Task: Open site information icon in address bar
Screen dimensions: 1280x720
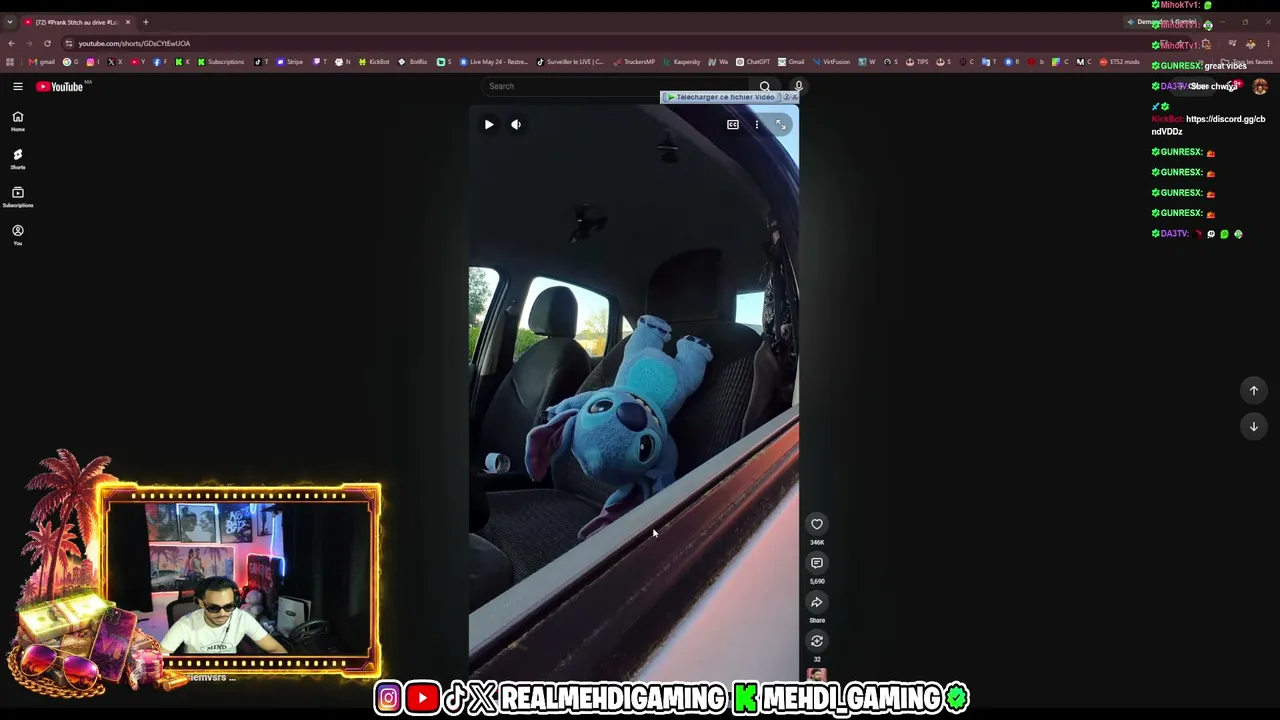Action: click(x=69, y=44)
